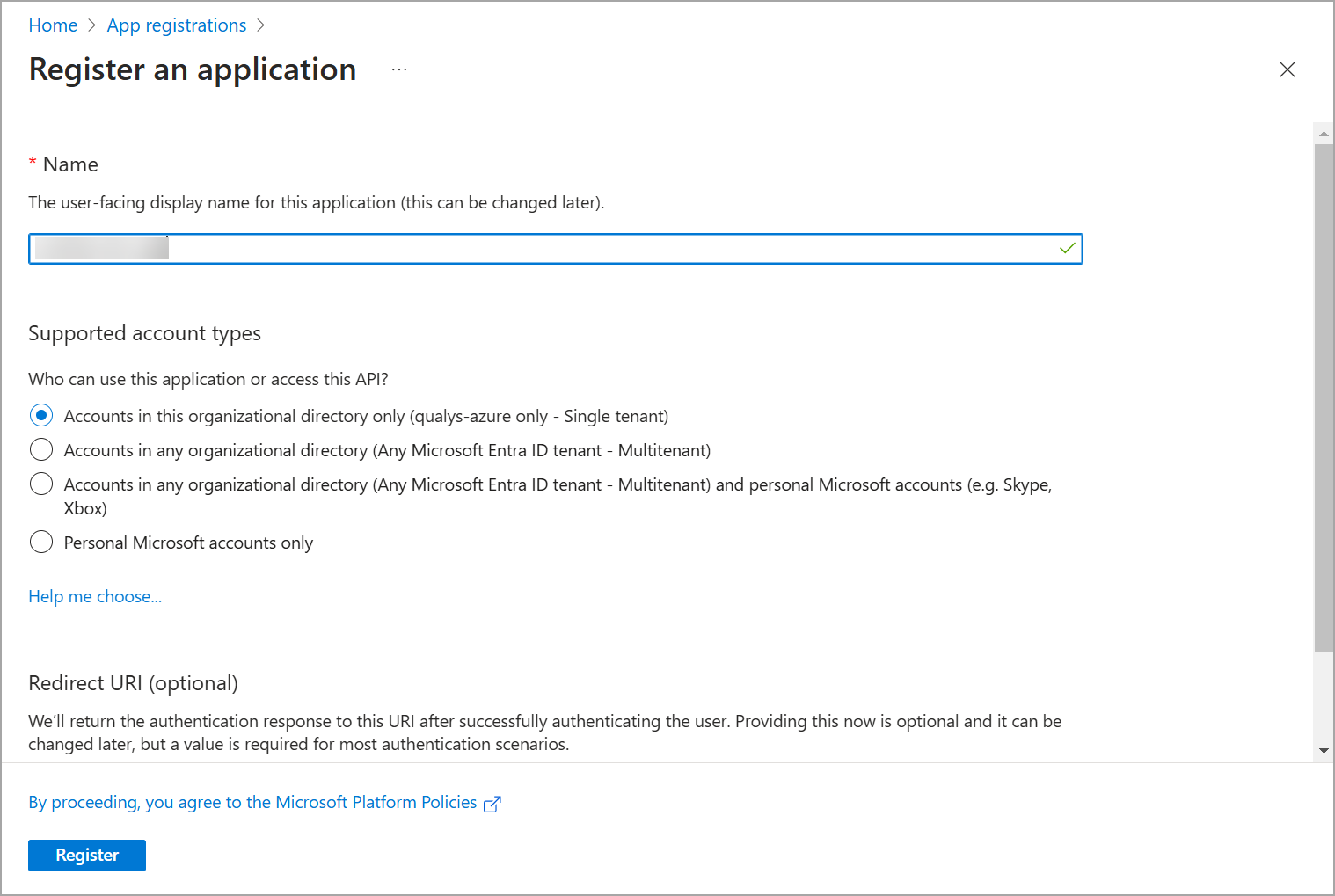Open App registrations breadcrumb link
1335x896 pixels.
[177, 25]
